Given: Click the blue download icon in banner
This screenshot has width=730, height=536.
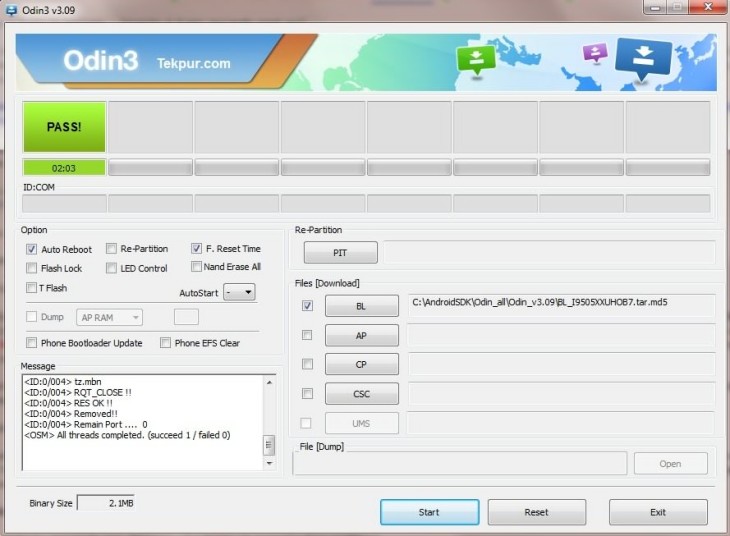Looking at the screenshot, I should (643, 58).
